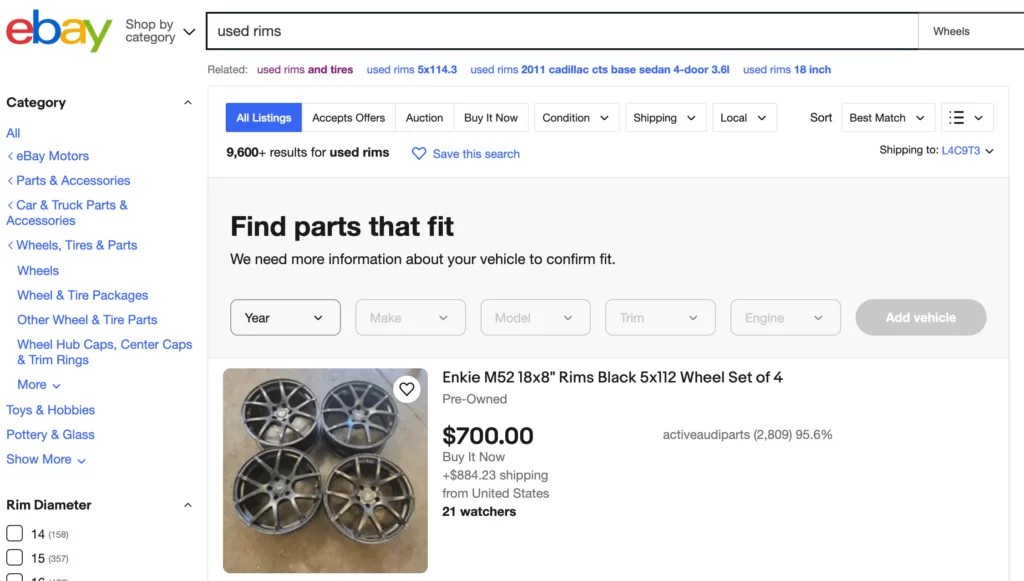The image size is (1024, 581).
Task: Open the Condition filter dropdown
Action: pyautogui.click(x=576, y=118)
